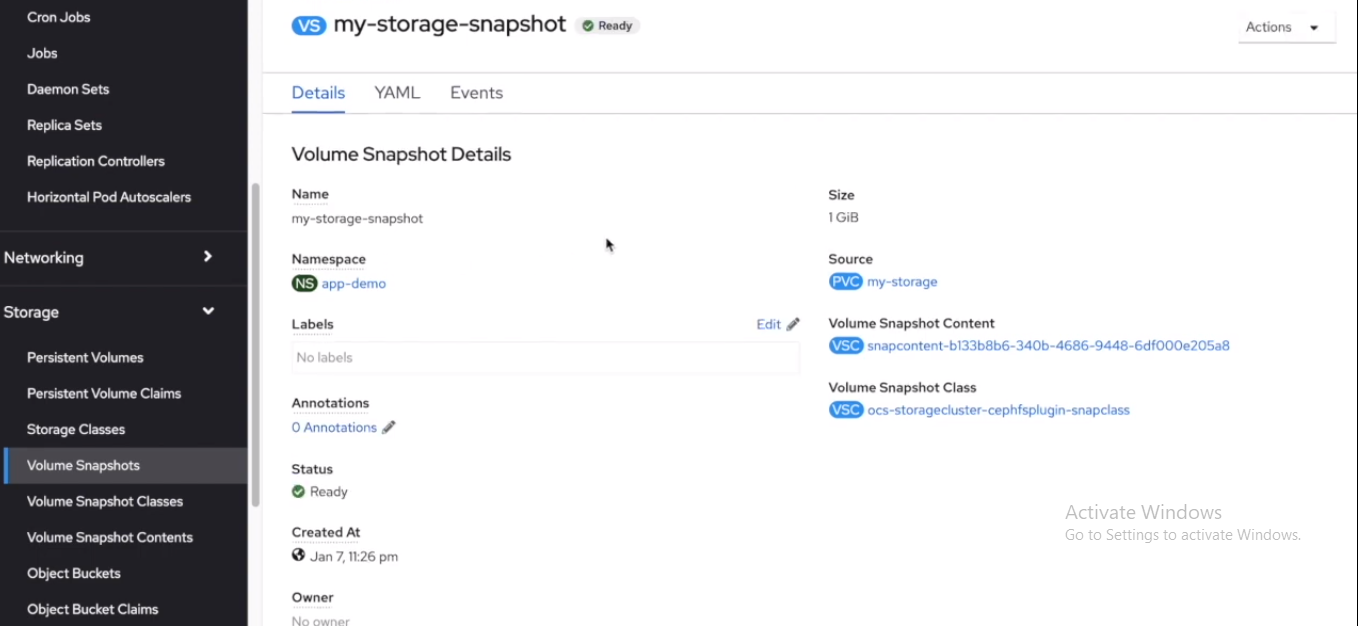Open the Events tab
This screenshot has height=626, width=1358.
476,93
